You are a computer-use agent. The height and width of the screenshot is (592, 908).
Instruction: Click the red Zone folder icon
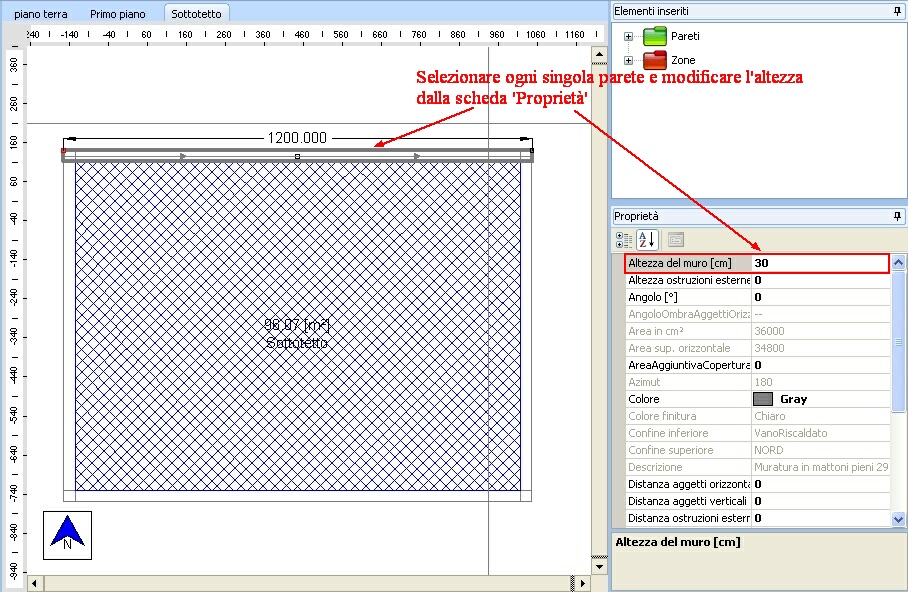click(655, 60)
